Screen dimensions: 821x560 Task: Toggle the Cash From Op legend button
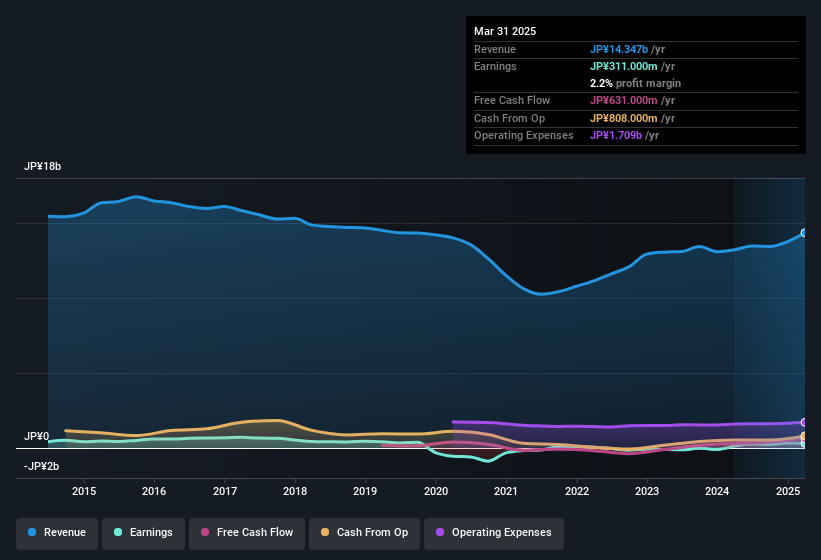click(x=364, y=533)
